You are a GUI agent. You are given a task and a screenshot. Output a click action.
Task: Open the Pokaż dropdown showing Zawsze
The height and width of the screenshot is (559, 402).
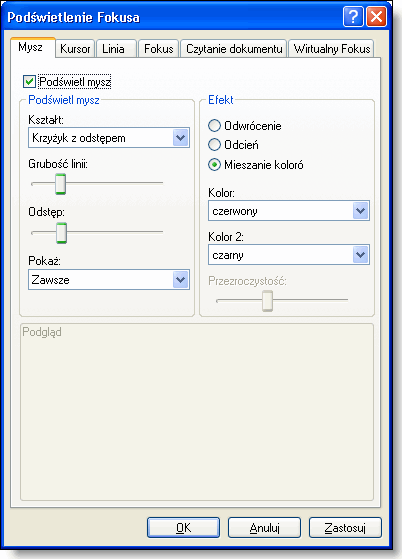pos(109,280)
